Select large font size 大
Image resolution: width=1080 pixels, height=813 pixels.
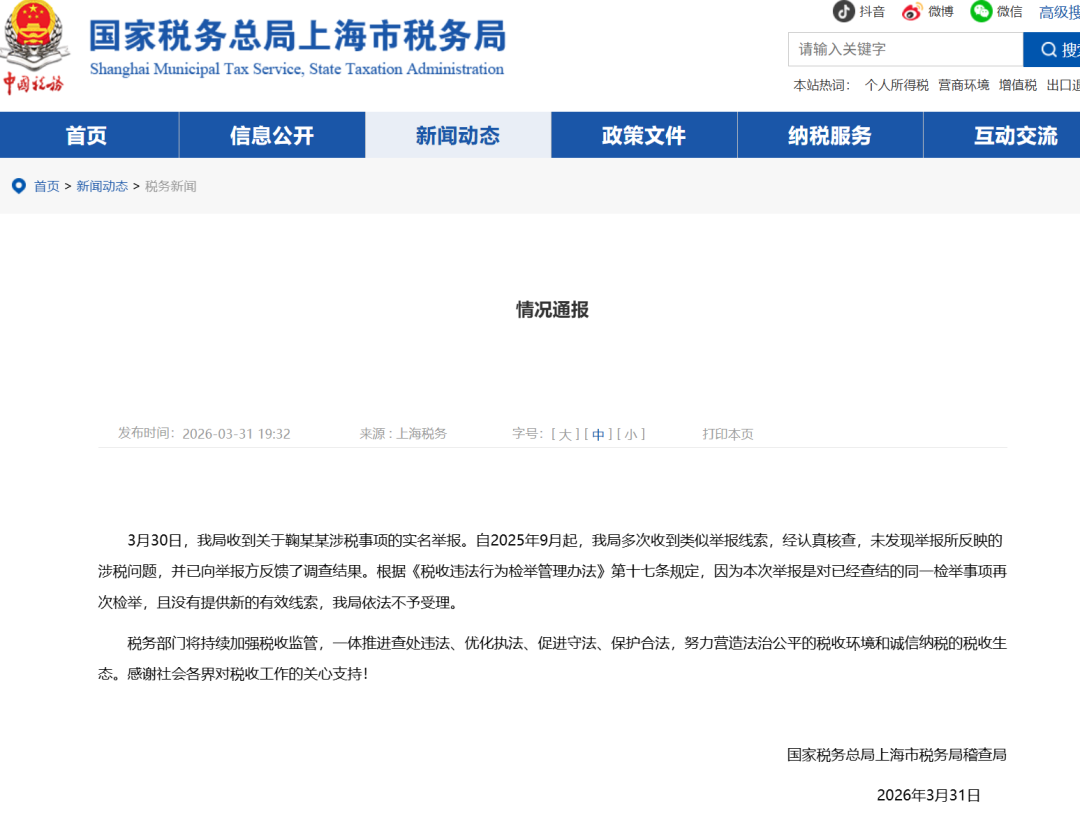click(x=565, y=434)
